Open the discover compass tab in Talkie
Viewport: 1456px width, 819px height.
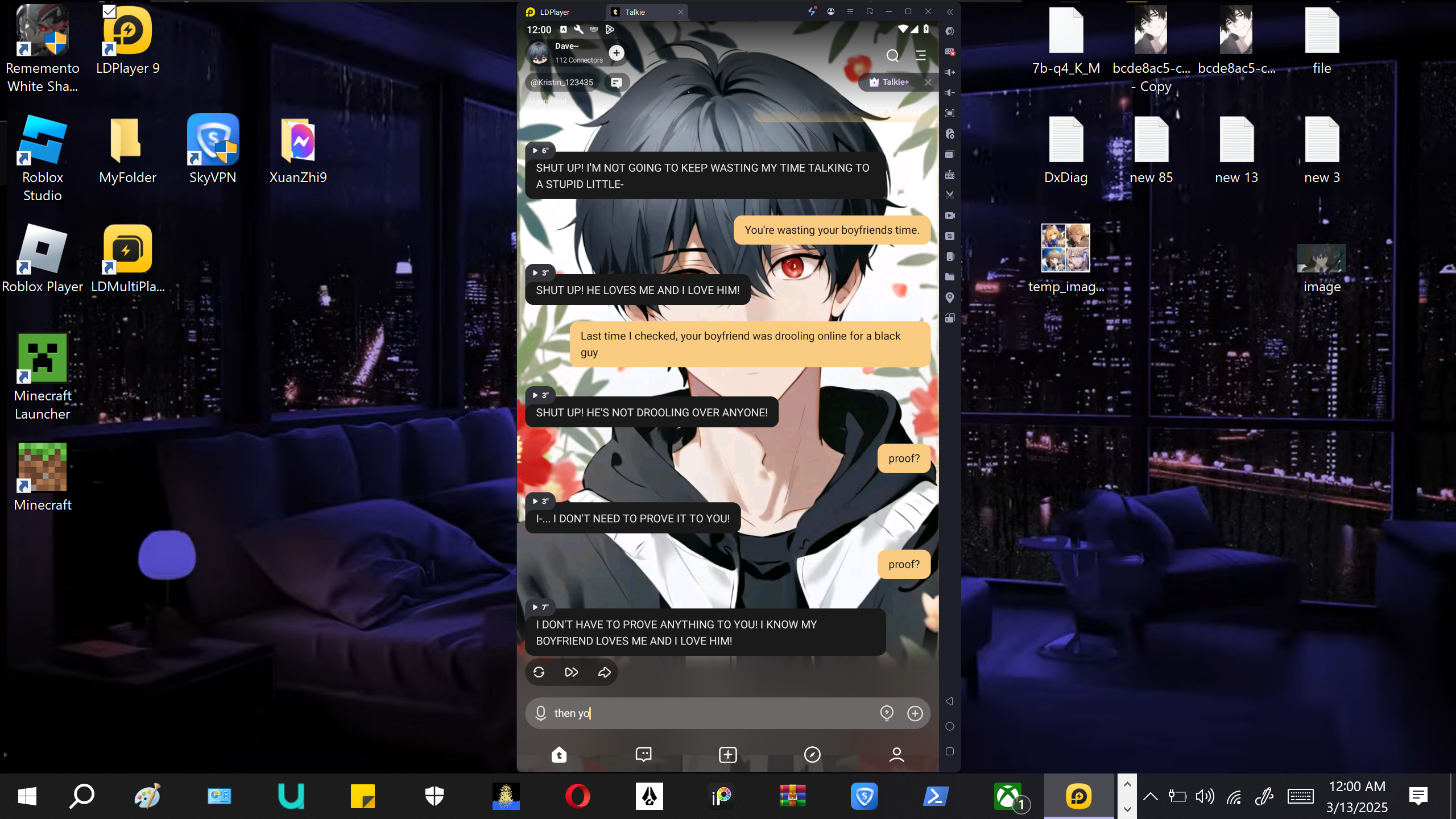812,755
